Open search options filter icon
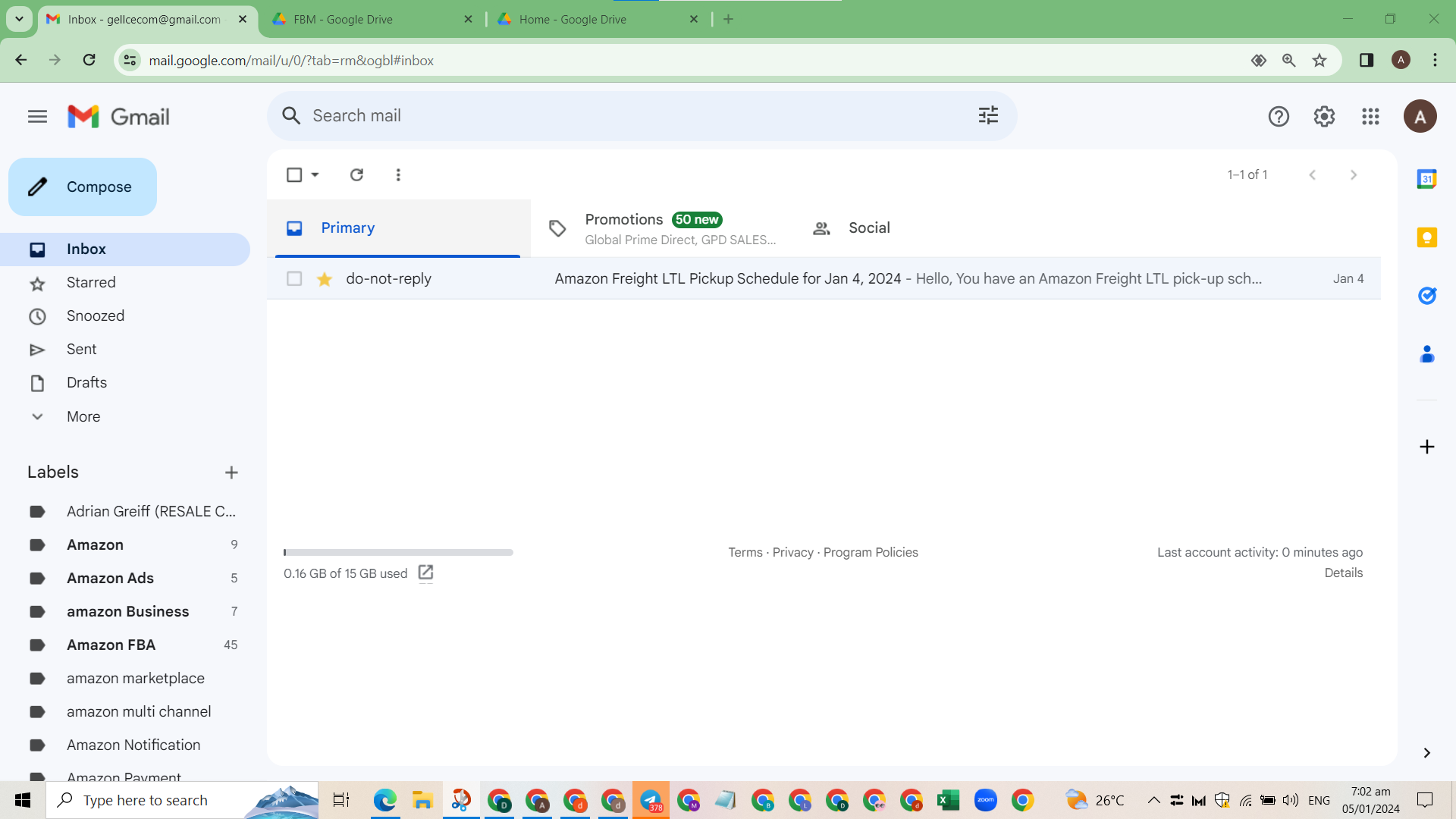The height and width of the screenshot is (819, 1456). pyautogui.click(x=988, y=115)
